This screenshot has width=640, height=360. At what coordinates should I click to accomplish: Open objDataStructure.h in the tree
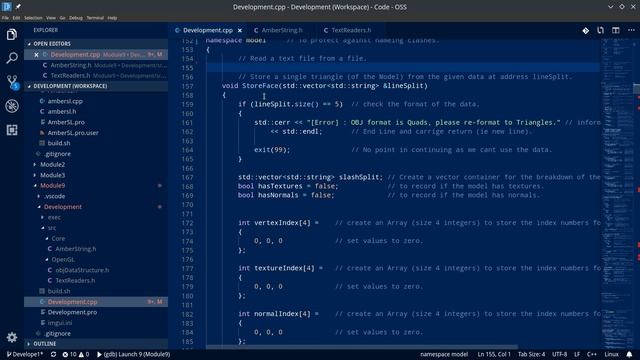pos(96,270)
